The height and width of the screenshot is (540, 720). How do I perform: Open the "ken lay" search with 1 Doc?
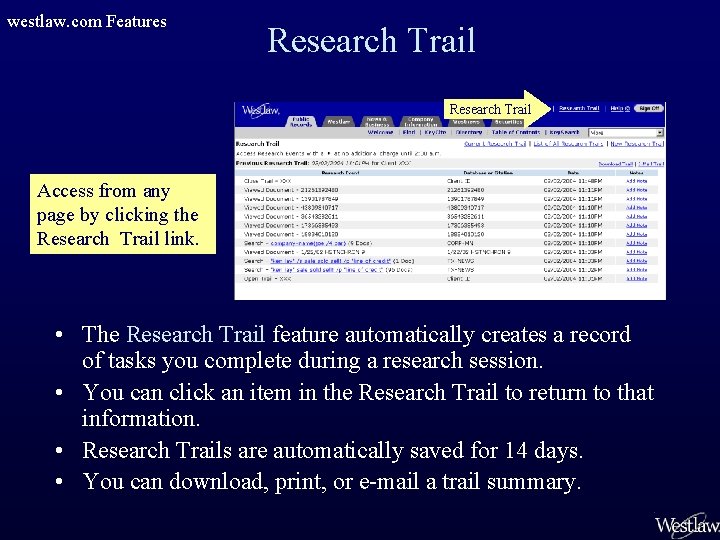tap(331, 261)
